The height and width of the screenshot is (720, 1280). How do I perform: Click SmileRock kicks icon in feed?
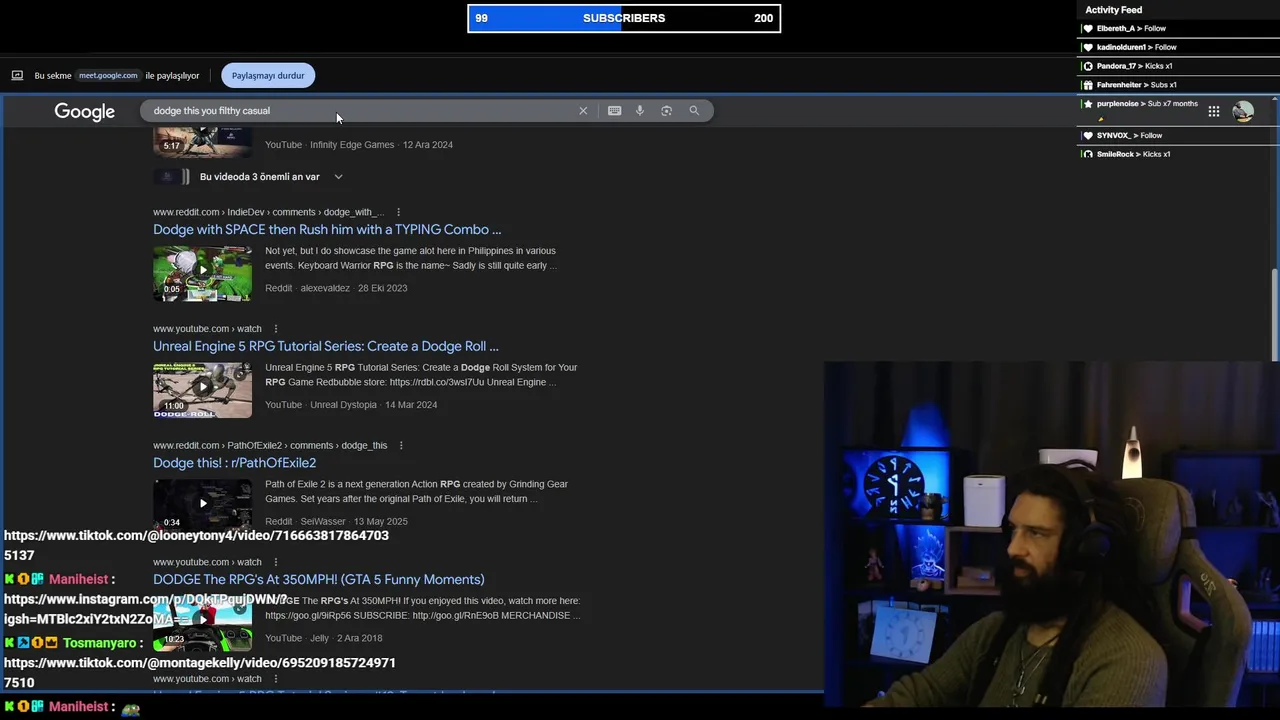[1088, 155]
